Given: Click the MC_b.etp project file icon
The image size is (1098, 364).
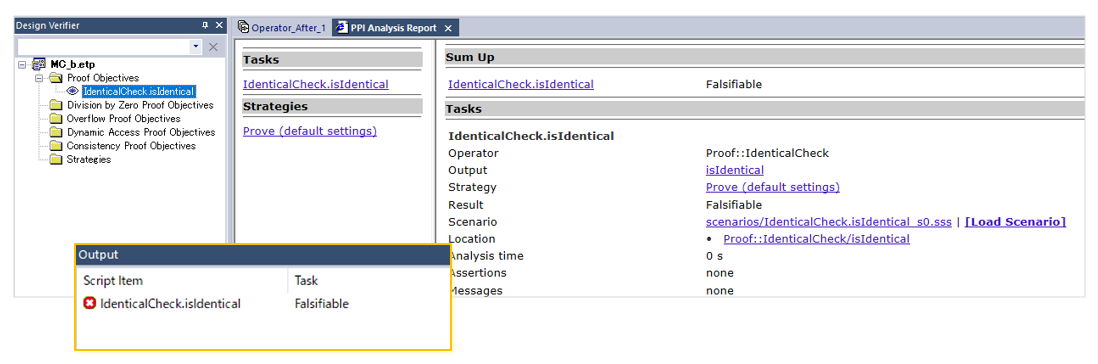Looking at the screenshot, I should tap(39, 64).
